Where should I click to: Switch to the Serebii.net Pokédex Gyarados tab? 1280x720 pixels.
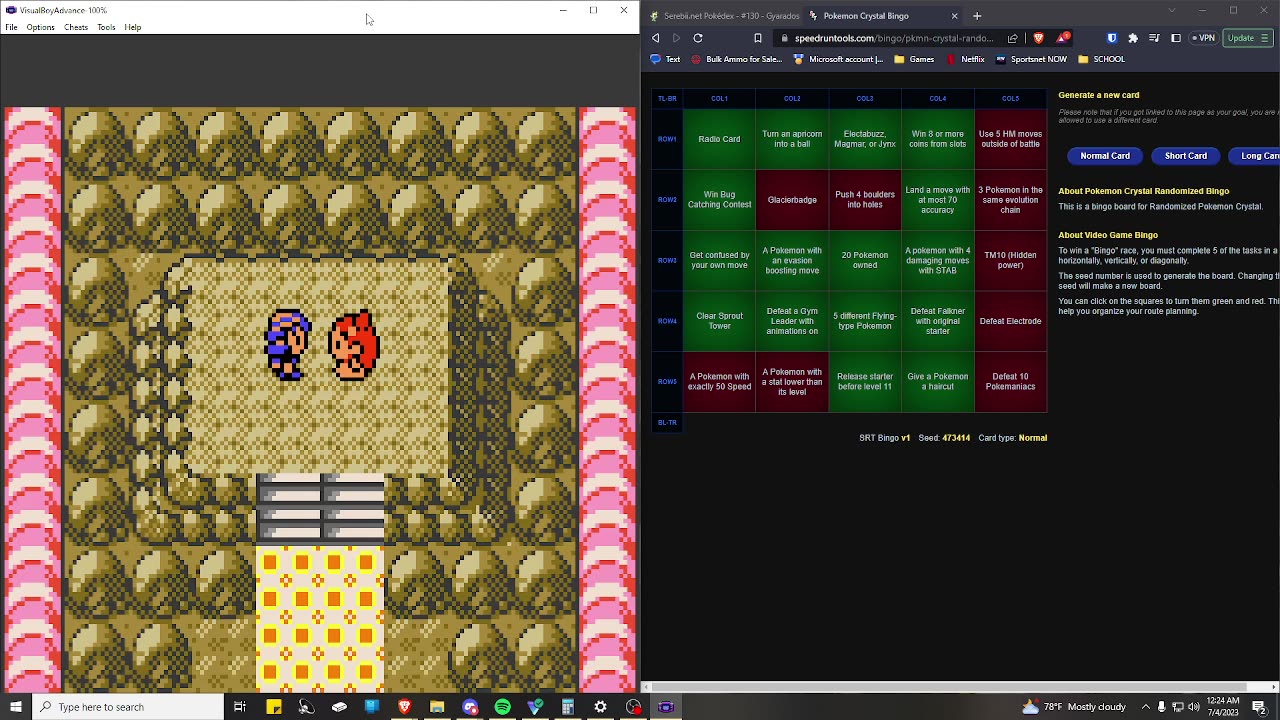click(725, 16)
